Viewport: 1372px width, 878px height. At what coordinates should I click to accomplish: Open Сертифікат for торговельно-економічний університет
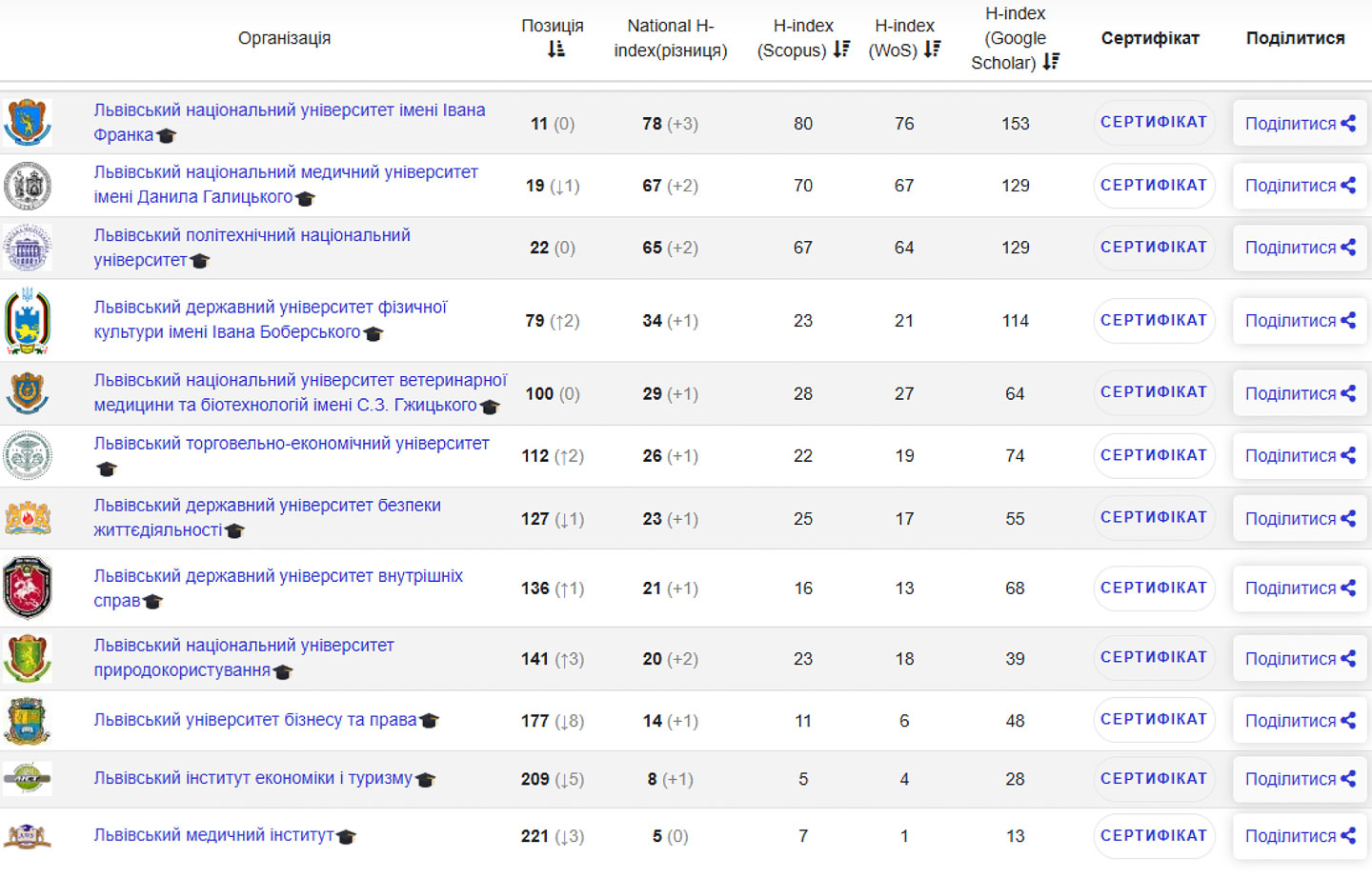[x=1154, y=456]
